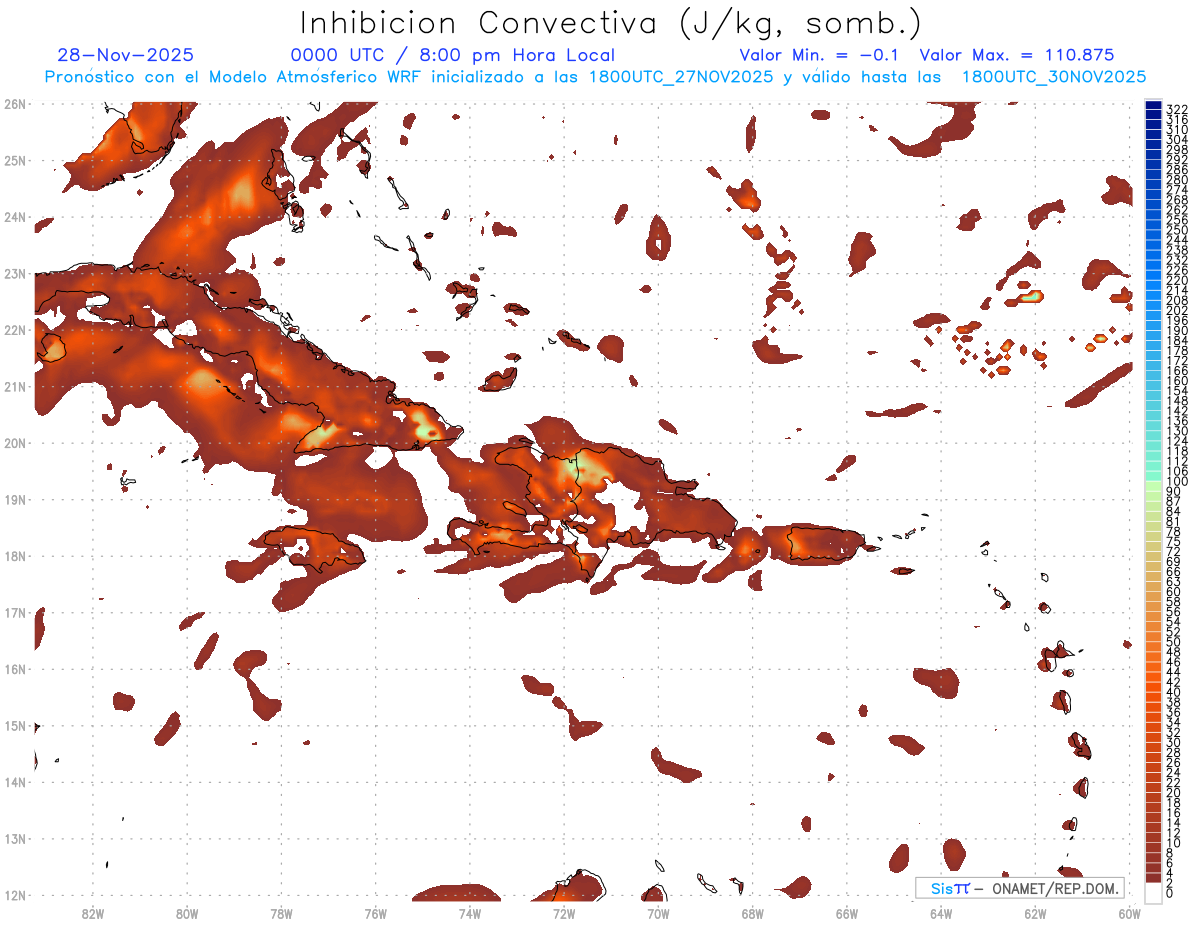Click the "SisPI - ONAMET/REP.DOM." credit box
1200x927 pixels.
(1020, 888)
